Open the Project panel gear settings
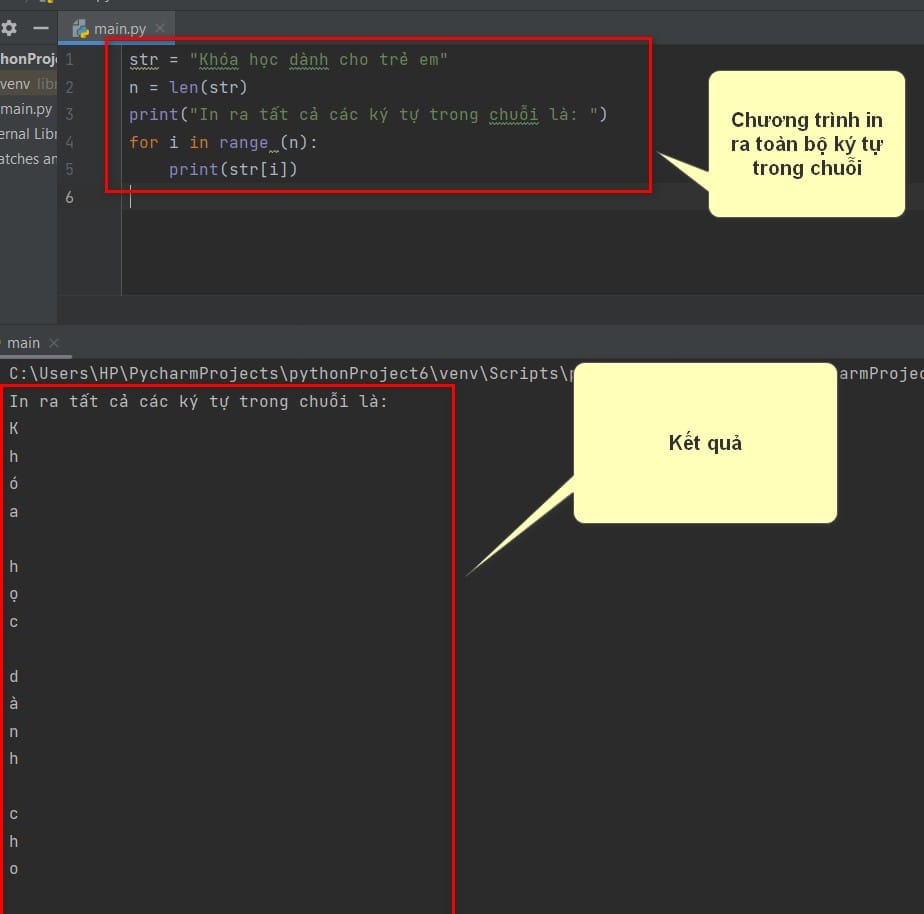 pos(9,28)
